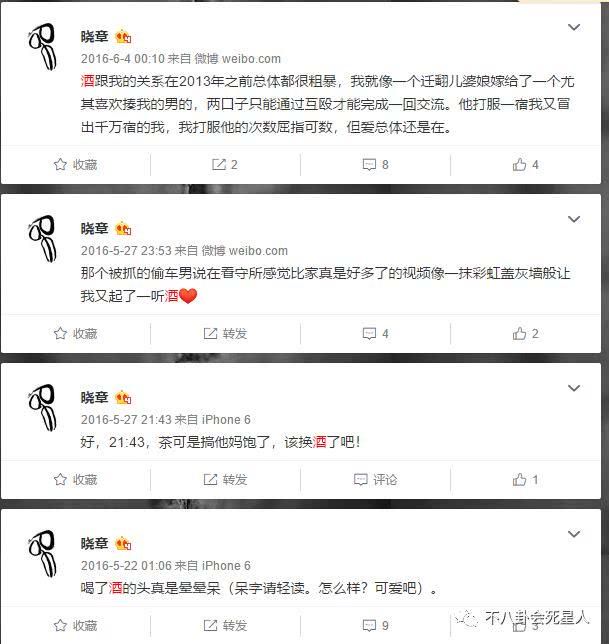This screenshot has width=609, height=644.
Task: Expand the chevron menu on the 23:53 post
Action: tap(574, 219)
